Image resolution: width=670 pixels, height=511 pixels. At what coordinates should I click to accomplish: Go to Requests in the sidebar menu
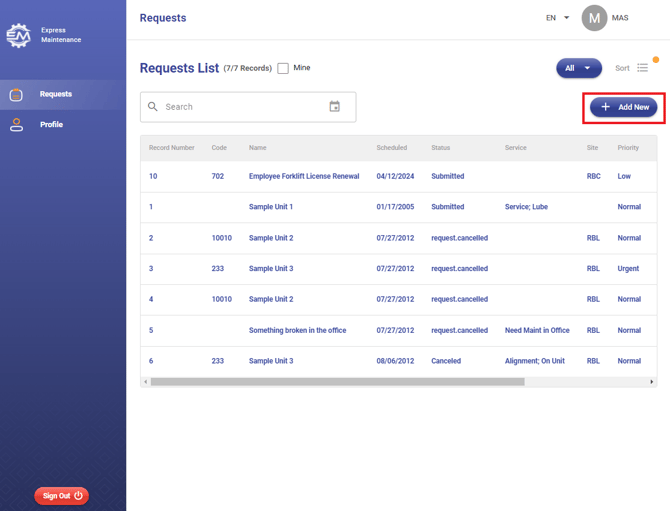coord(56,94)
